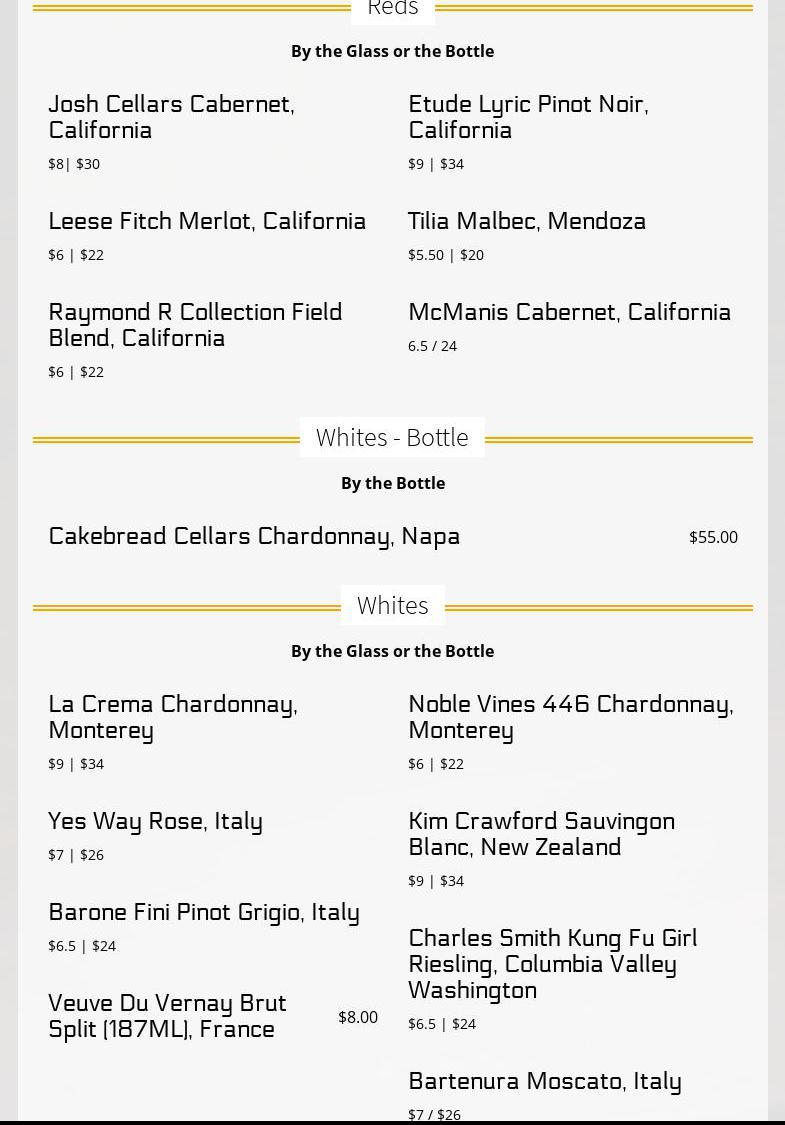Click the $55.00 Cakebread price
This screenshot has height=1125, width=785.
click(x=713, y=537)
